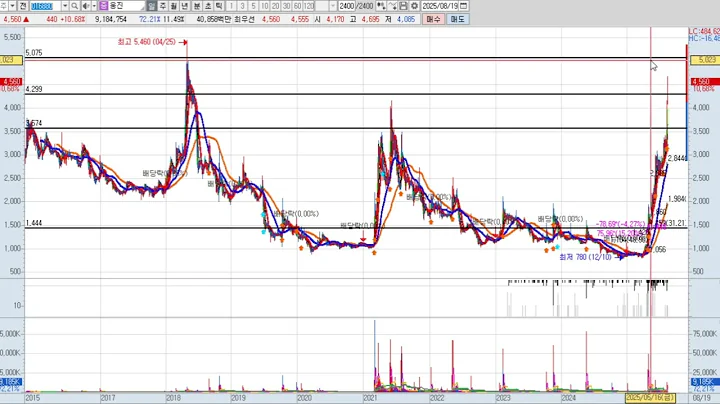The width and height of the screenshot is (720, 404).
Task: Select the second (초) chart period
Action: pos(208,6)
